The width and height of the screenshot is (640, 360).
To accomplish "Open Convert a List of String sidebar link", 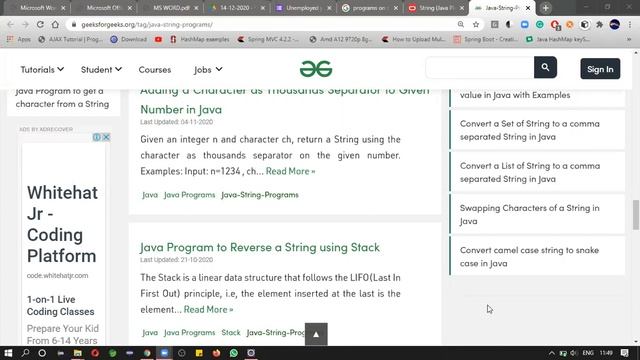I will pos(537,172).
